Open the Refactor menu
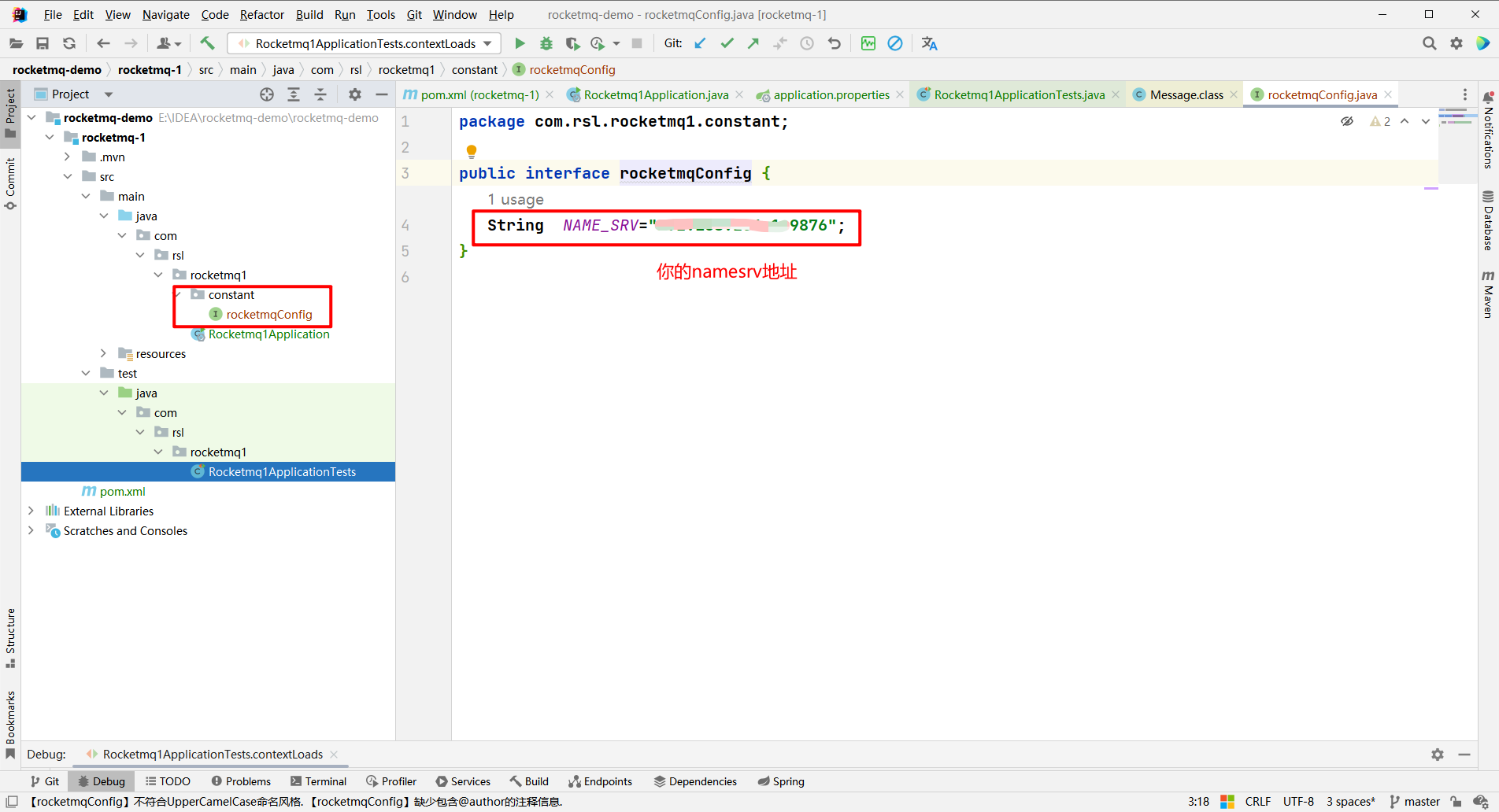 tap(262, 14)
